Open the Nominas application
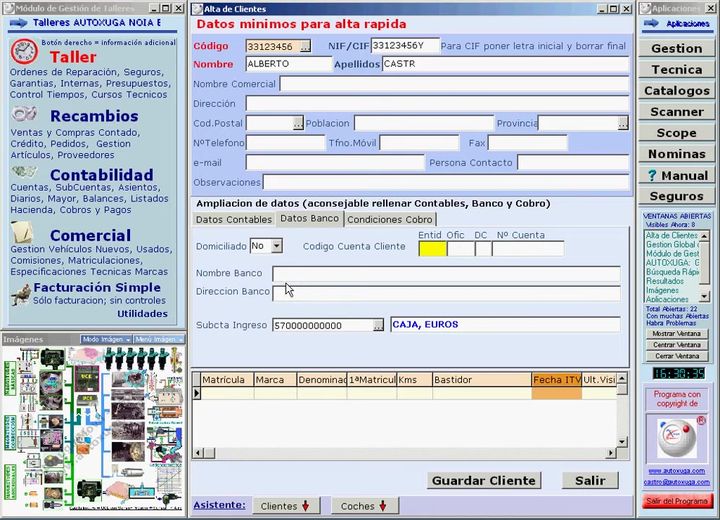 pyautogui.click(x=676, y=154)
